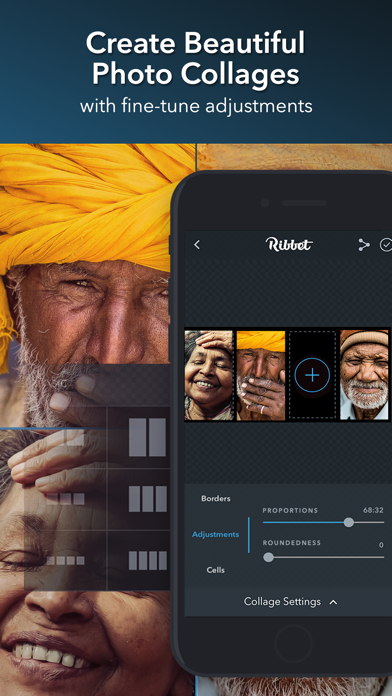
Task: Select the two-column layout icon
Action: click(147, 437)
